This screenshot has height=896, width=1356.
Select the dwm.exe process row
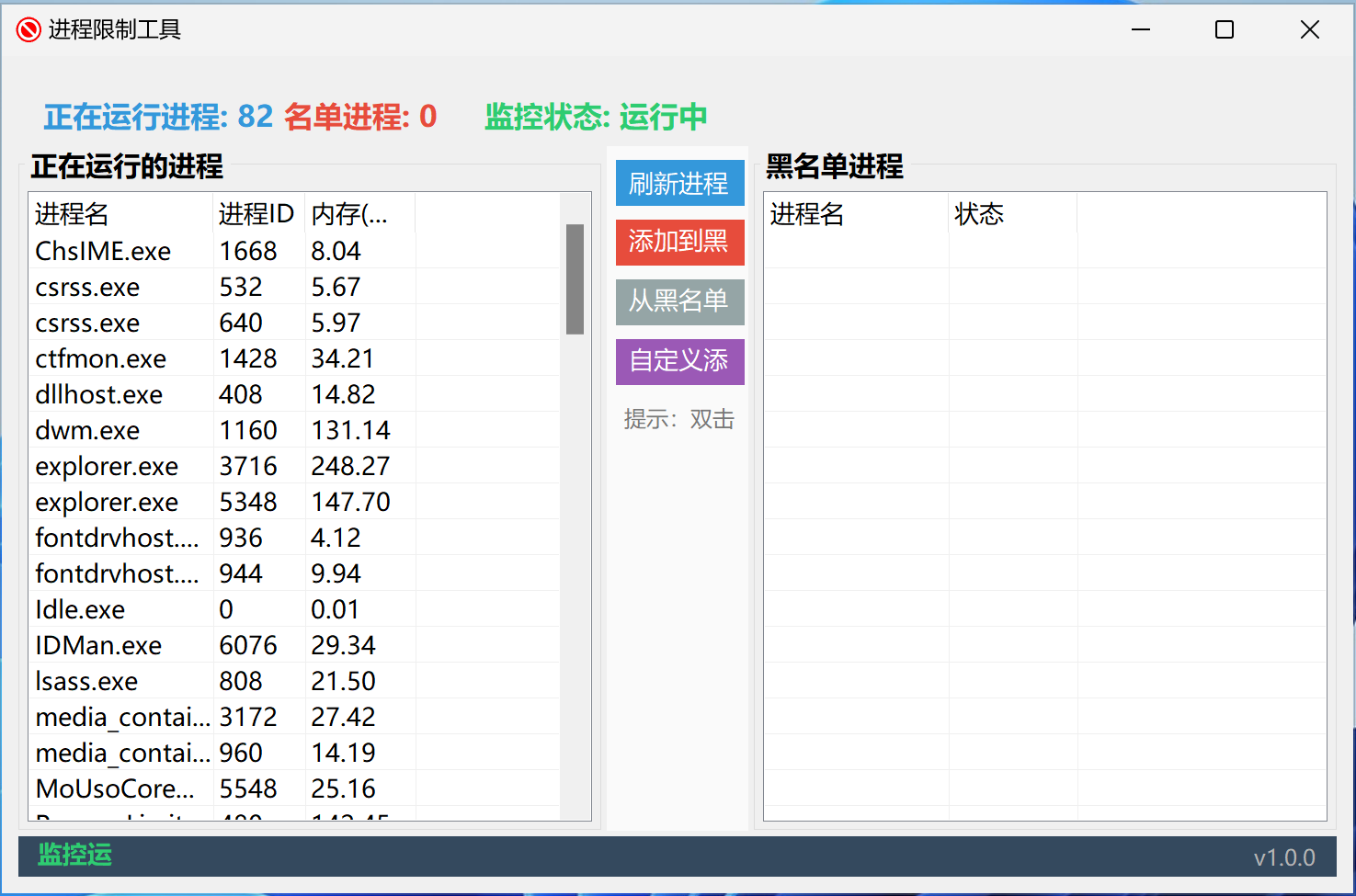(294, 430)
